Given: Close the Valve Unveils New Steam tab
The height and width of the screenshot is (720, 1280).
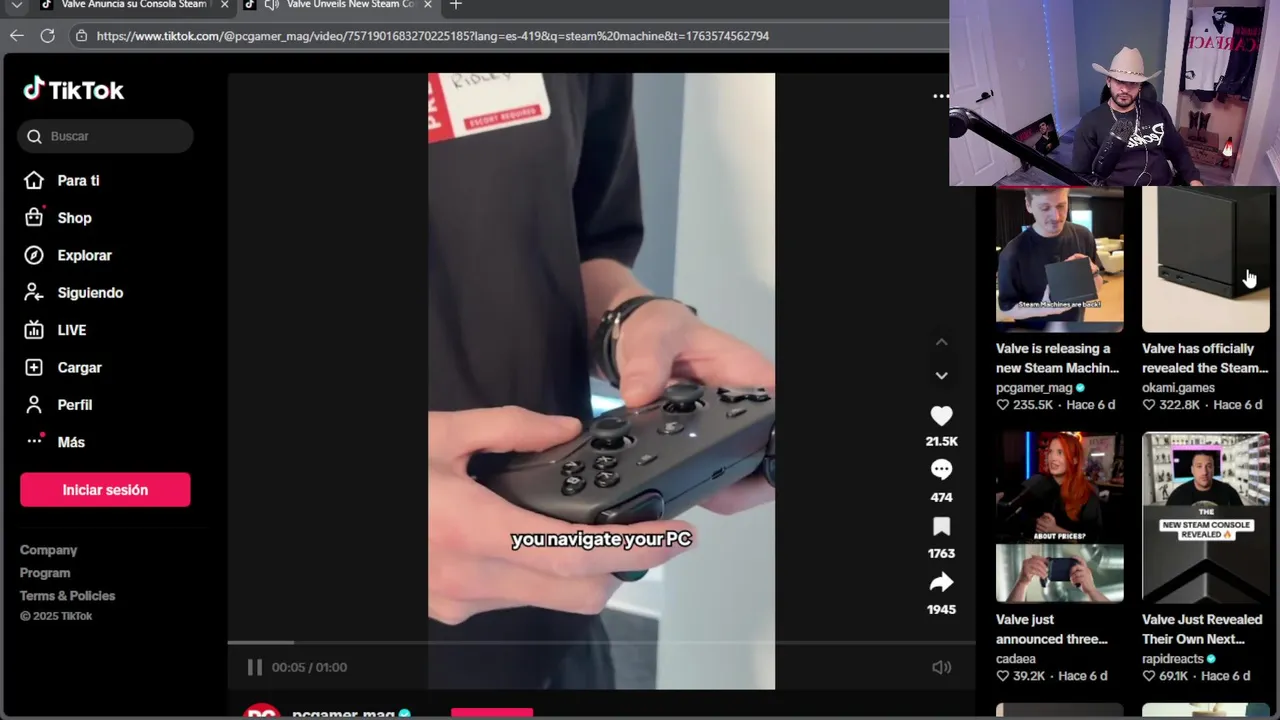Looking at the screenshot, I should (428, 5).
